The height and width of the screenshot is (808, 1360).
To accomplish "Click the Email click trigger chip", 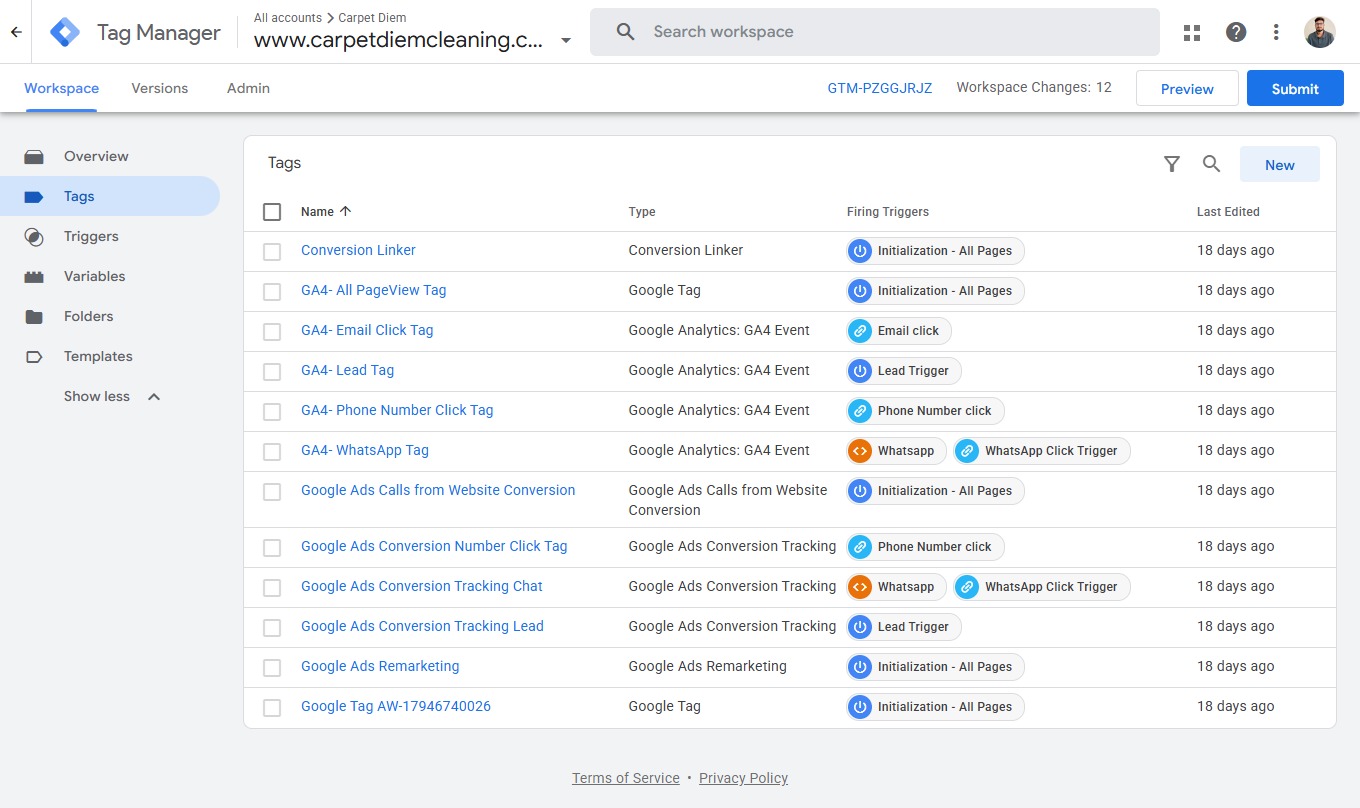I will [x=899, y=330].
